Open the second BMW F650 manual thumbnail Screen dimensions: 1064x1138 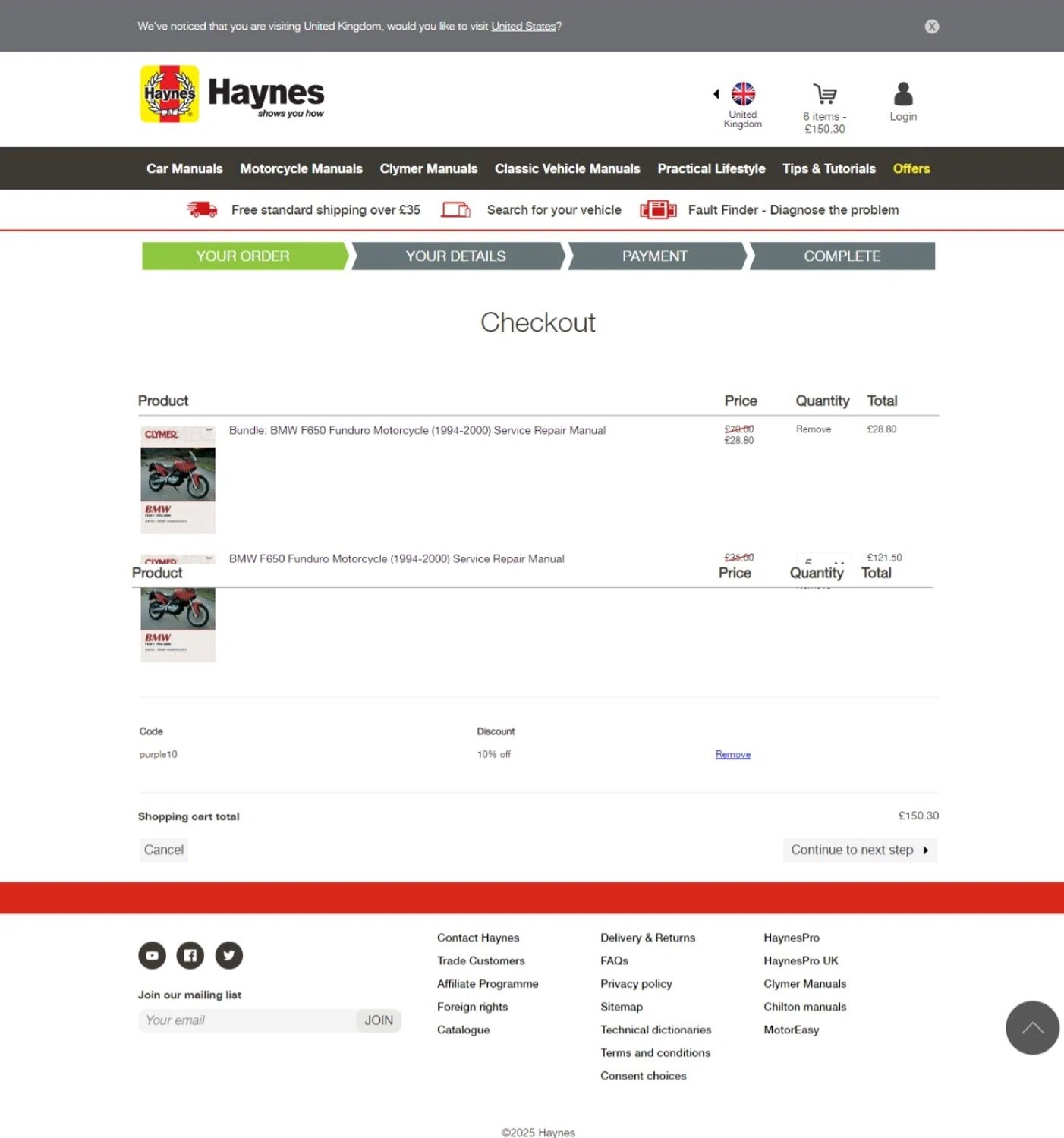(178, 609)
